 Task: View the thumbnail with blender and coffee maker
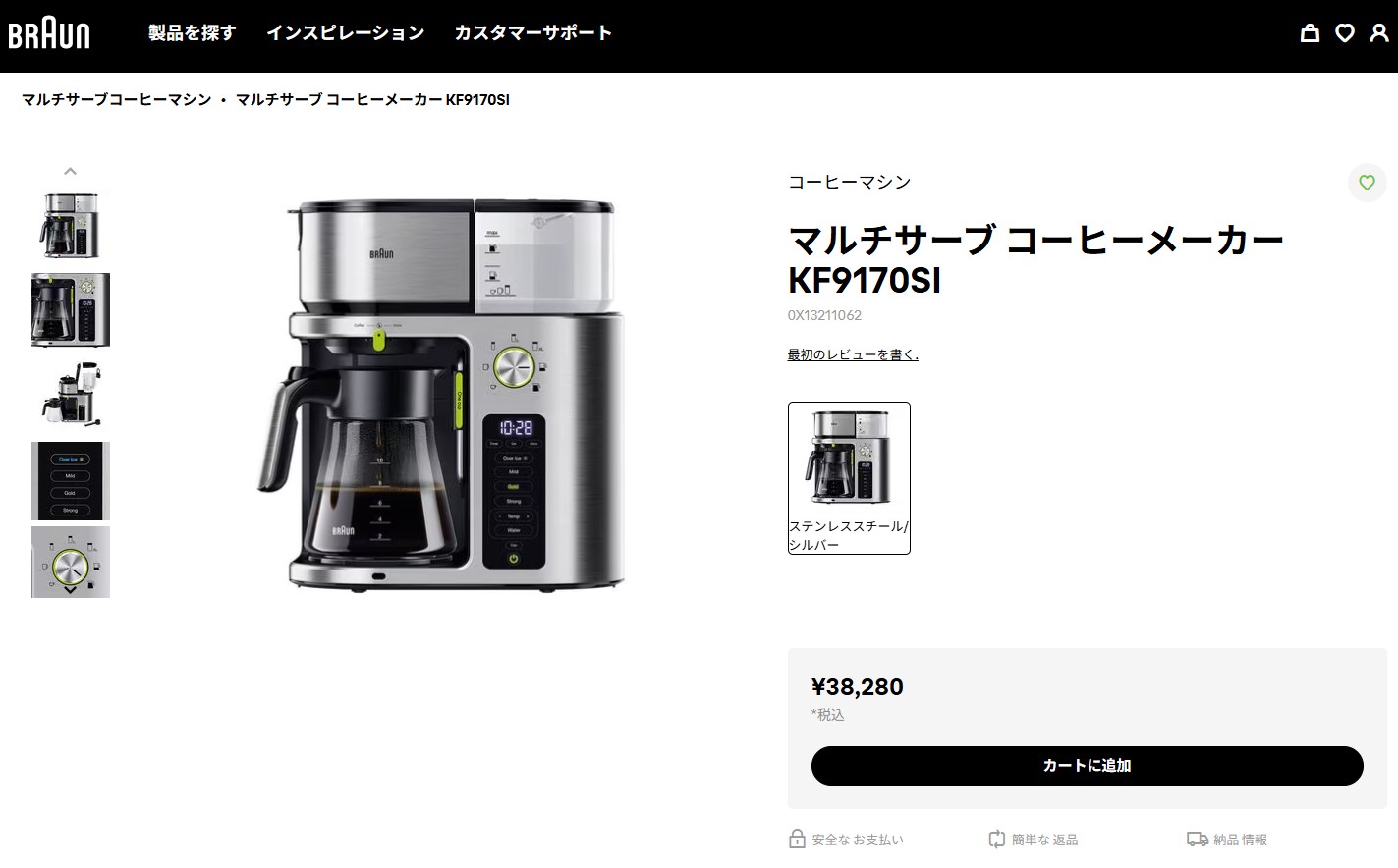pyautogui.click(x=71, y=395)
